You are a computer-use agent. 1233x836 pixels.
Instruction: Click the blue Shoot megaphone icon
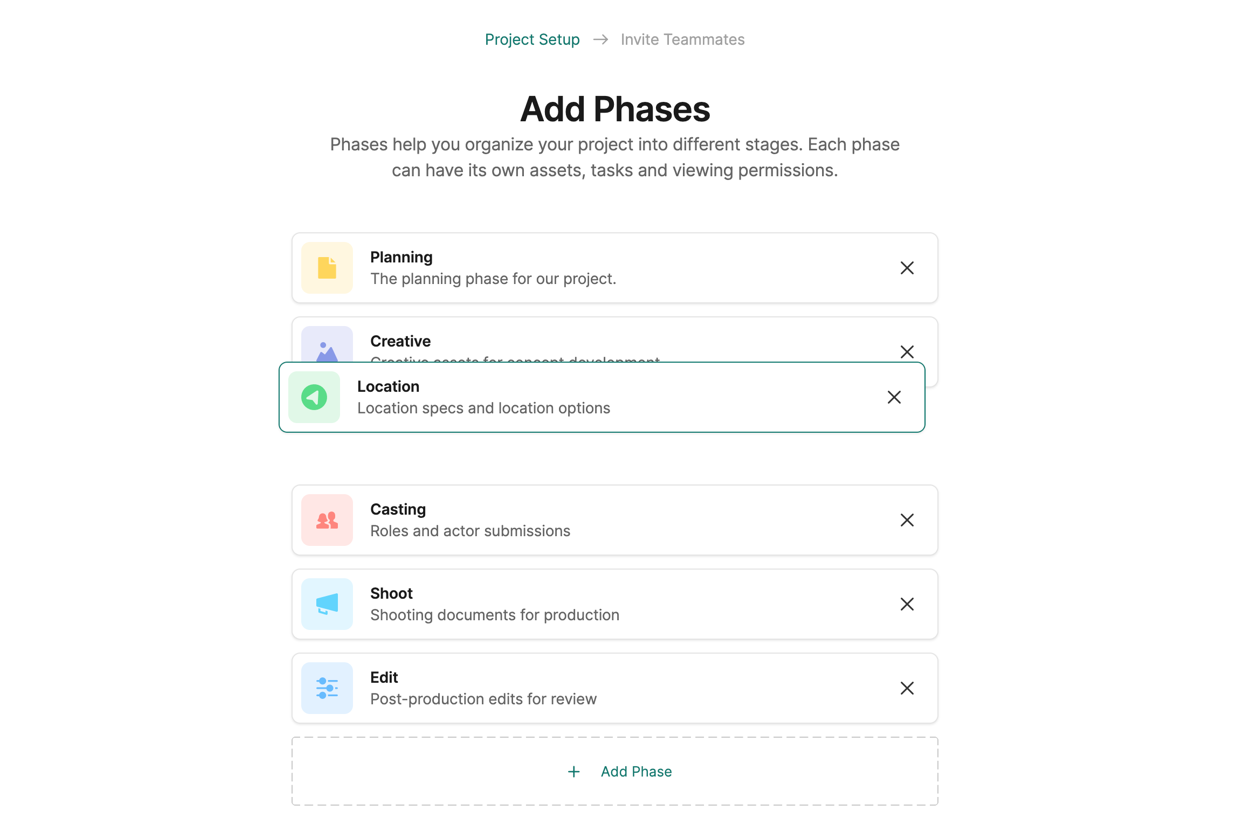[327, 604]
